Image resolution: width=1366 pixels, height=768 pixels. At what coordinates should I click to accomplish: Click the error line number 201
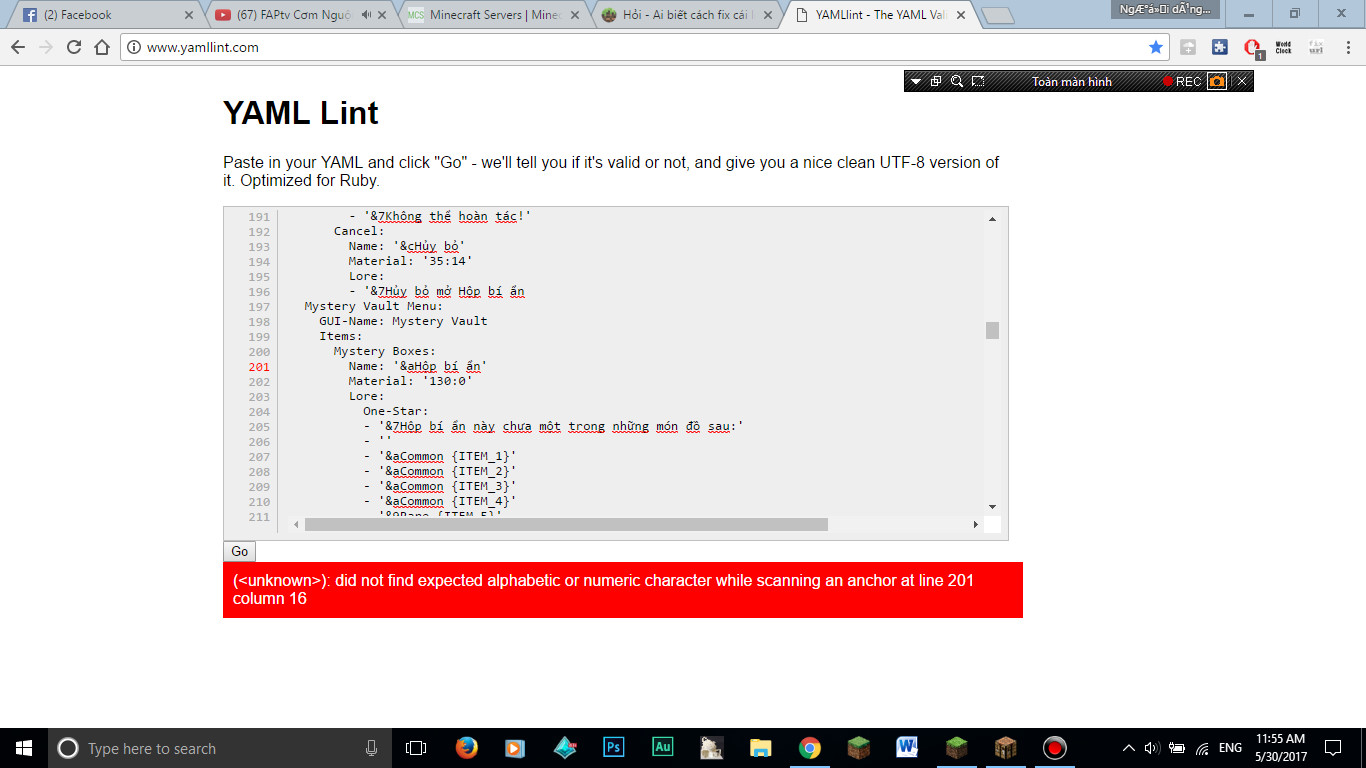(259, 367)
